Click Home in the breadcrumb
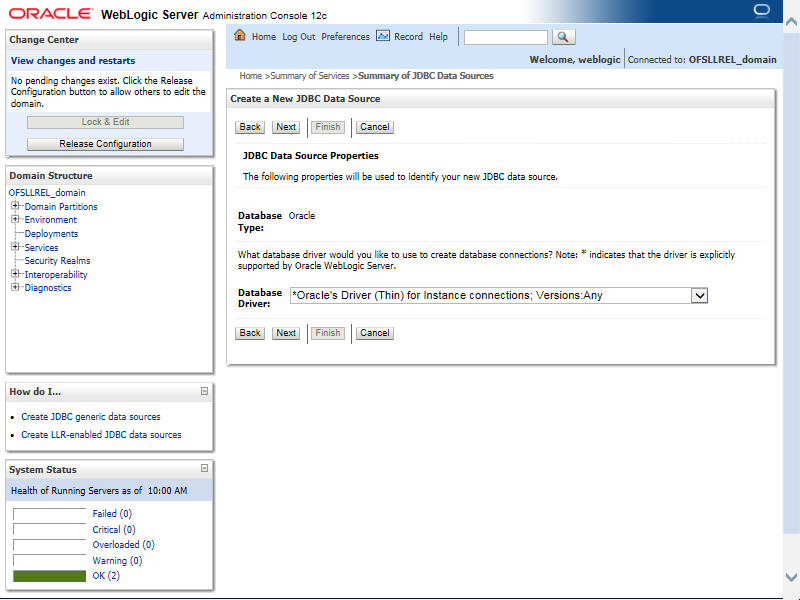800x600 pixels. coord(251,76)
